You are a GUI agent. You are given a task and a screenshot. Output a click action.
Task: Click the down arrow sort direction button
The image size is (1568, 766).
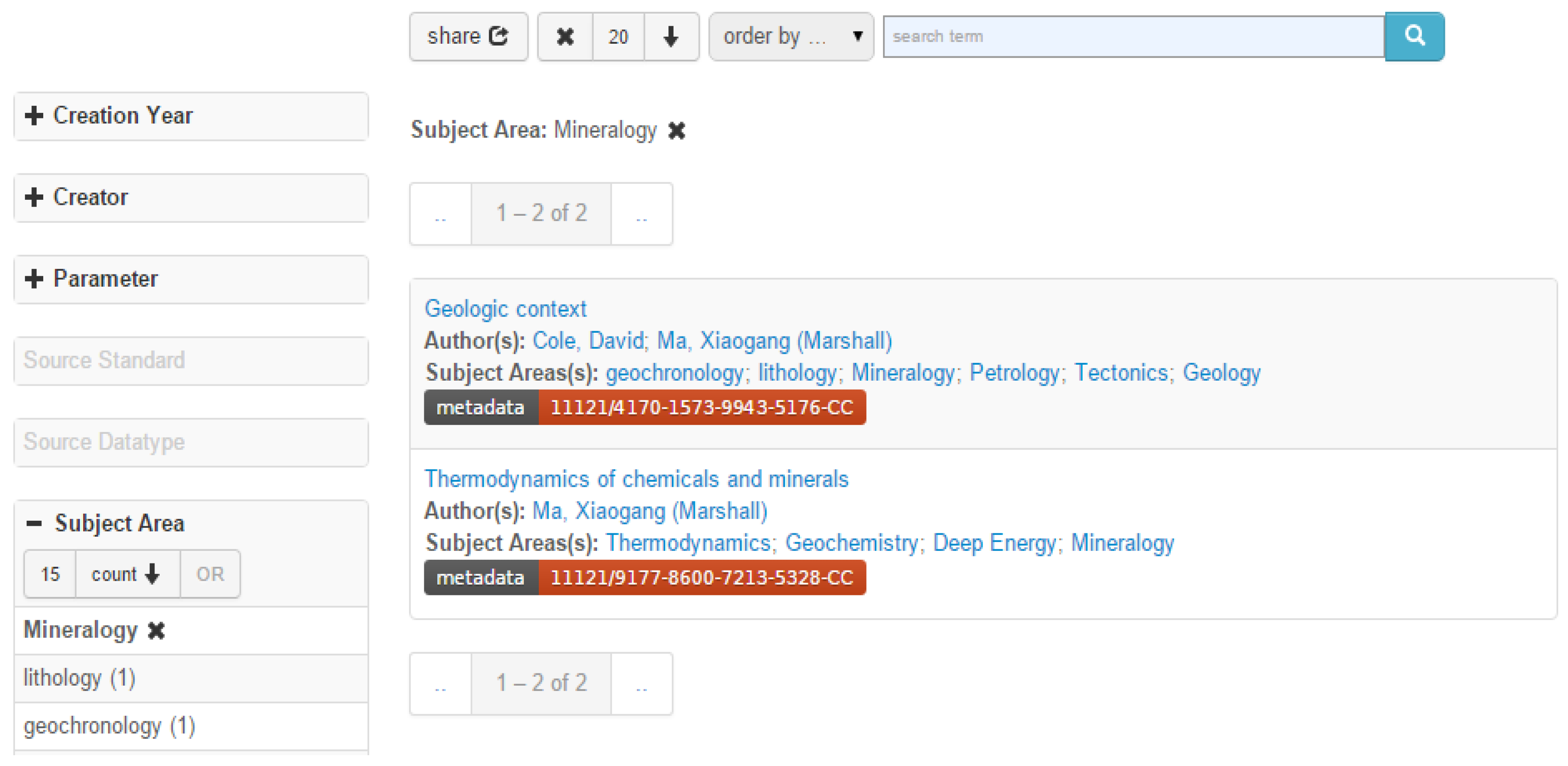click(x=670, y=37)
